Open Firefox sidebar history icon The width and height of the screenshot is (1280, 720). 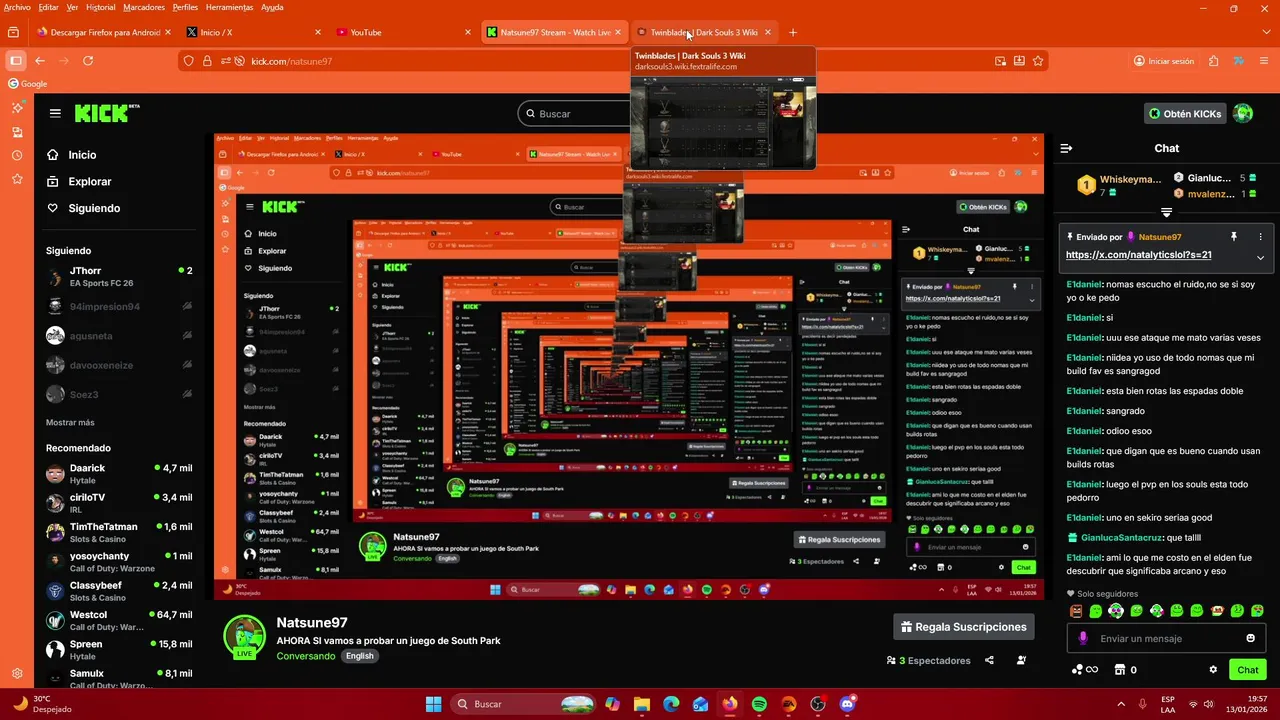[x=17, y=155]
